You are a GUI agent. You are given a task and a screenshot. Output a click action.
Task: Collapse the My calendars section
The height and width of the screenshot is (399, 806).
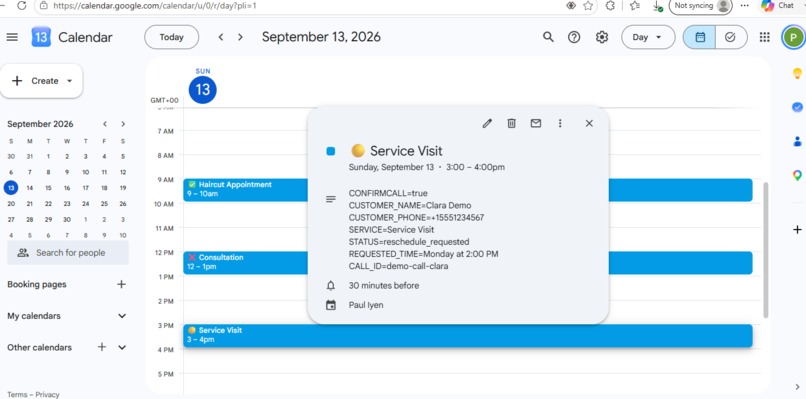[x=122, y=316]
